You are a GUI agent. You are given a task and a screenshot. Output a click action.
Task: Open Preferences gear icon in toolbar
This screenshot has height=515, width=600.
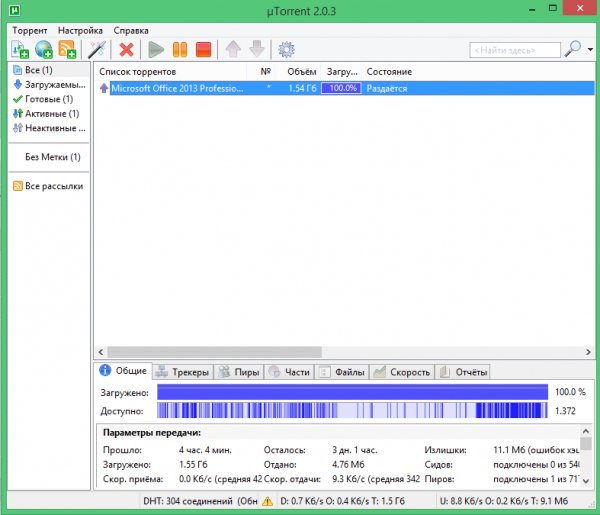tap(286, 50)
